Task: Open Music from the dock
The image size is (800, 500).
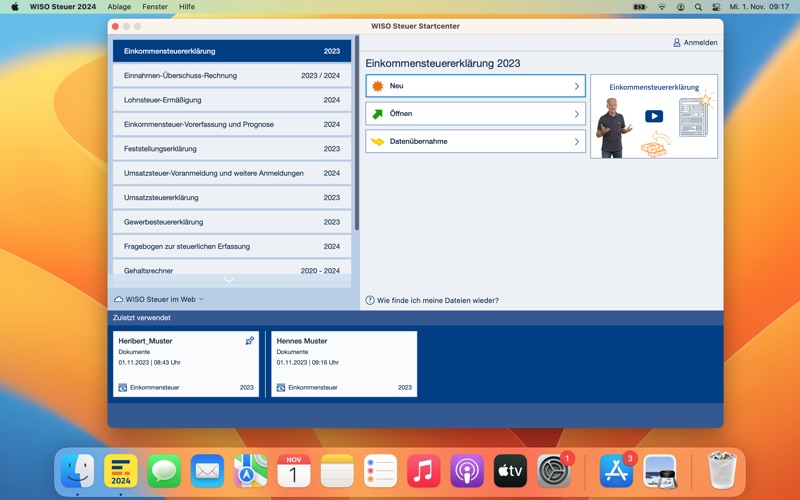Action: (423, 470)
